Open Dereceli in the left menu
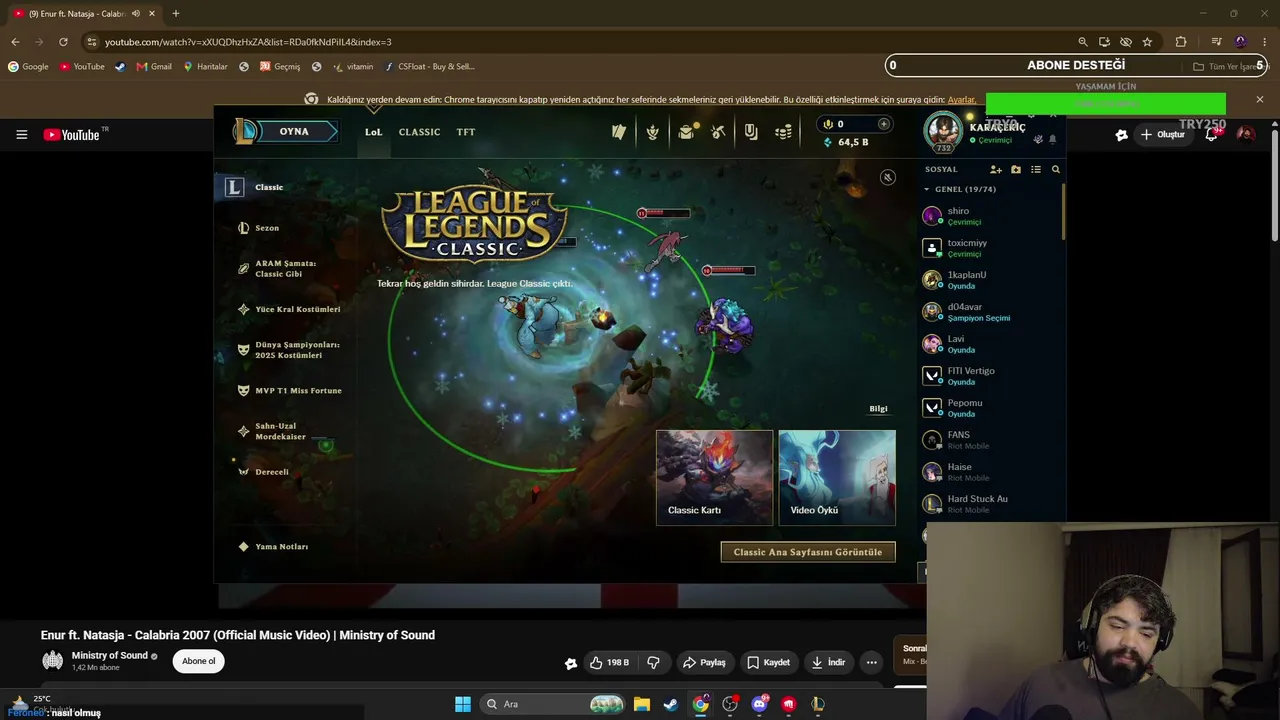The height and width of the screenshot is (720, 1280). click(271, 472)
